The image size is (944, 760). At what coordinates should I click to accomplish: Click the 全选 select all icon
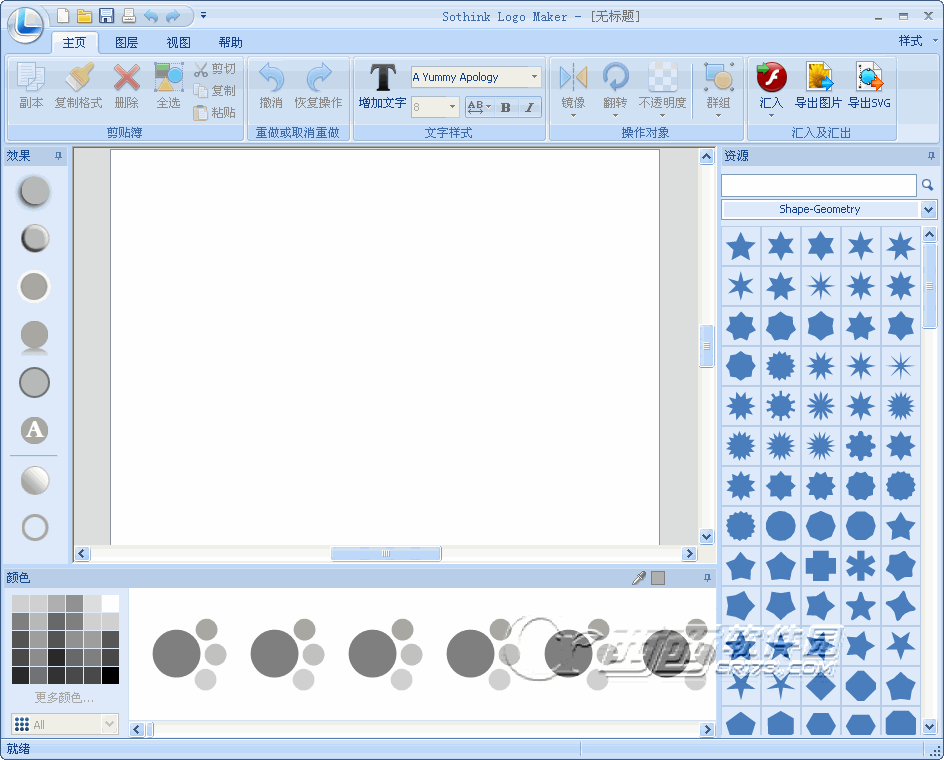point(168,78)
